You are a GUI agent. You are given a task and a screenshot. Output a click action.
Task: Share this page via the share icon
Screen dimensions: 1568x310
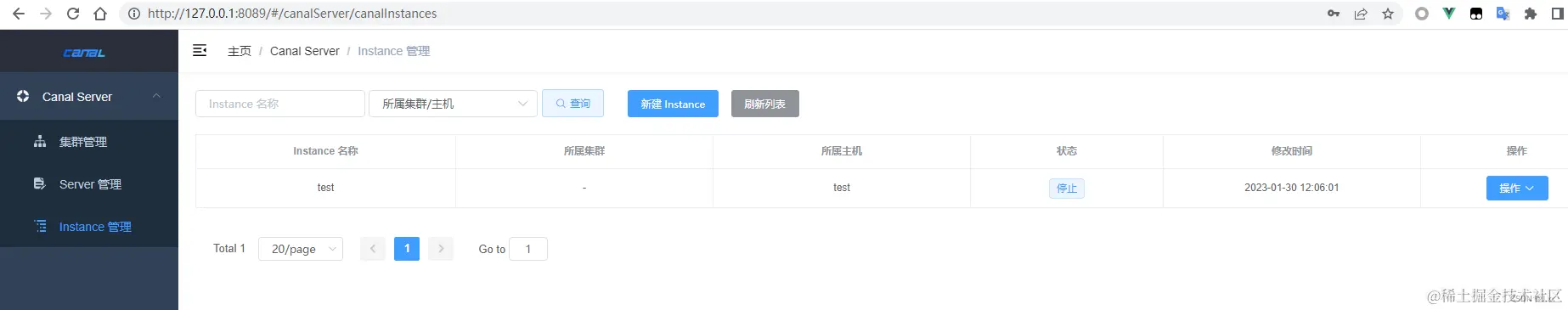(1361, 14)
